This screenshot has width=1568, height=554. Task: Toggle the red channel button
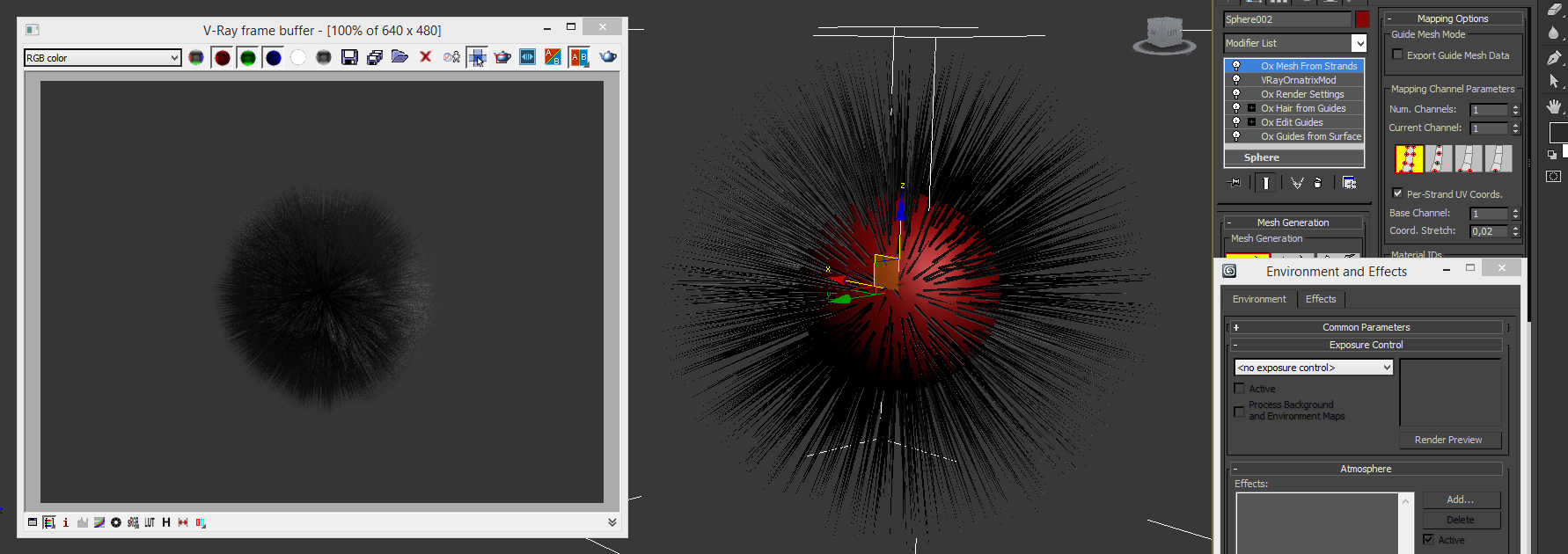pos(223,58)
